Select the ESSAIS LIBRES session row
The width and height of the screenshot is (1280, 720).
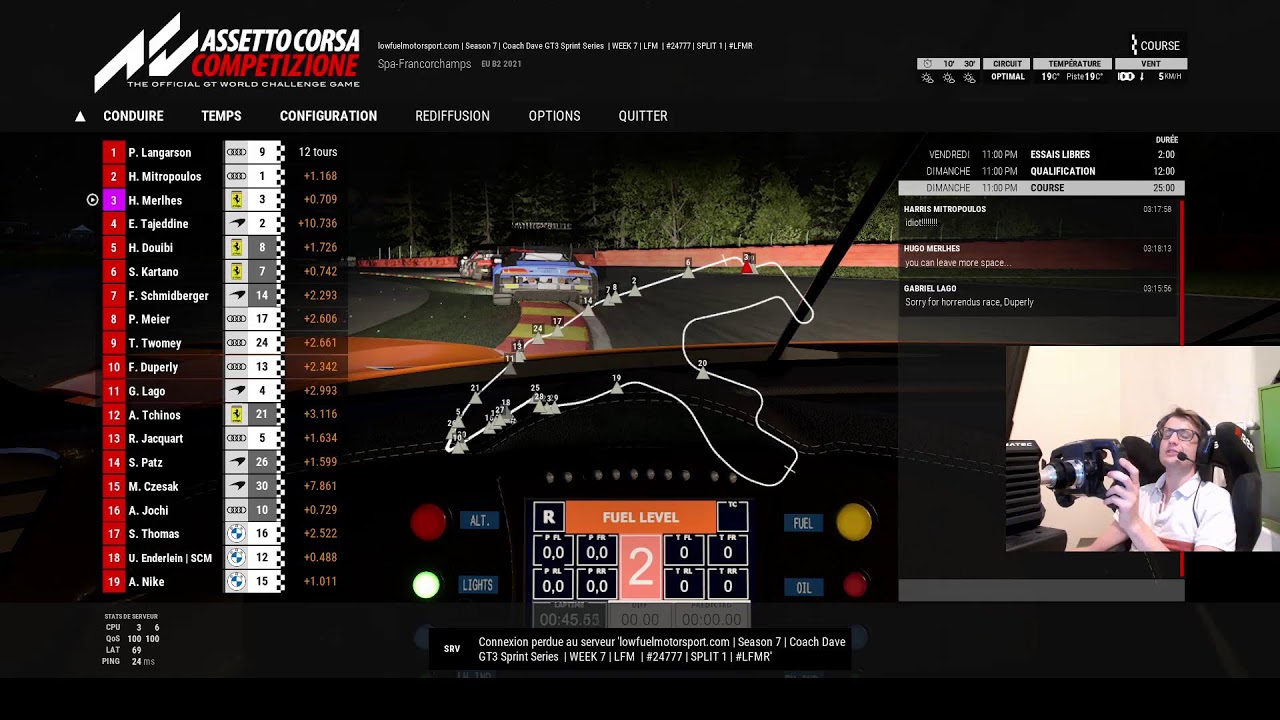[1041, 155]
